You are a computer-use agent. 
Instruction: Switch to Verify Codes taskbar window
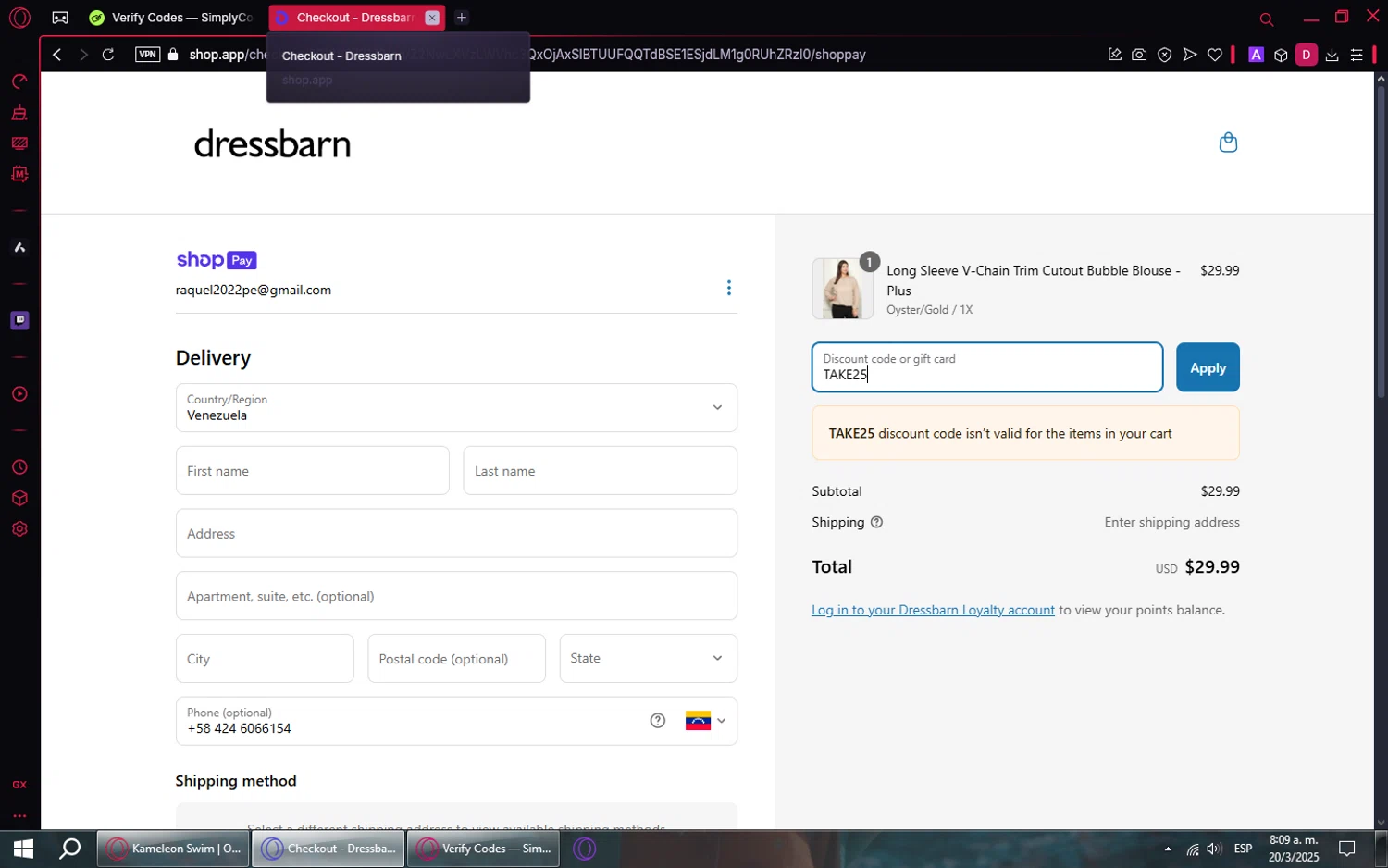click(484, 849)
